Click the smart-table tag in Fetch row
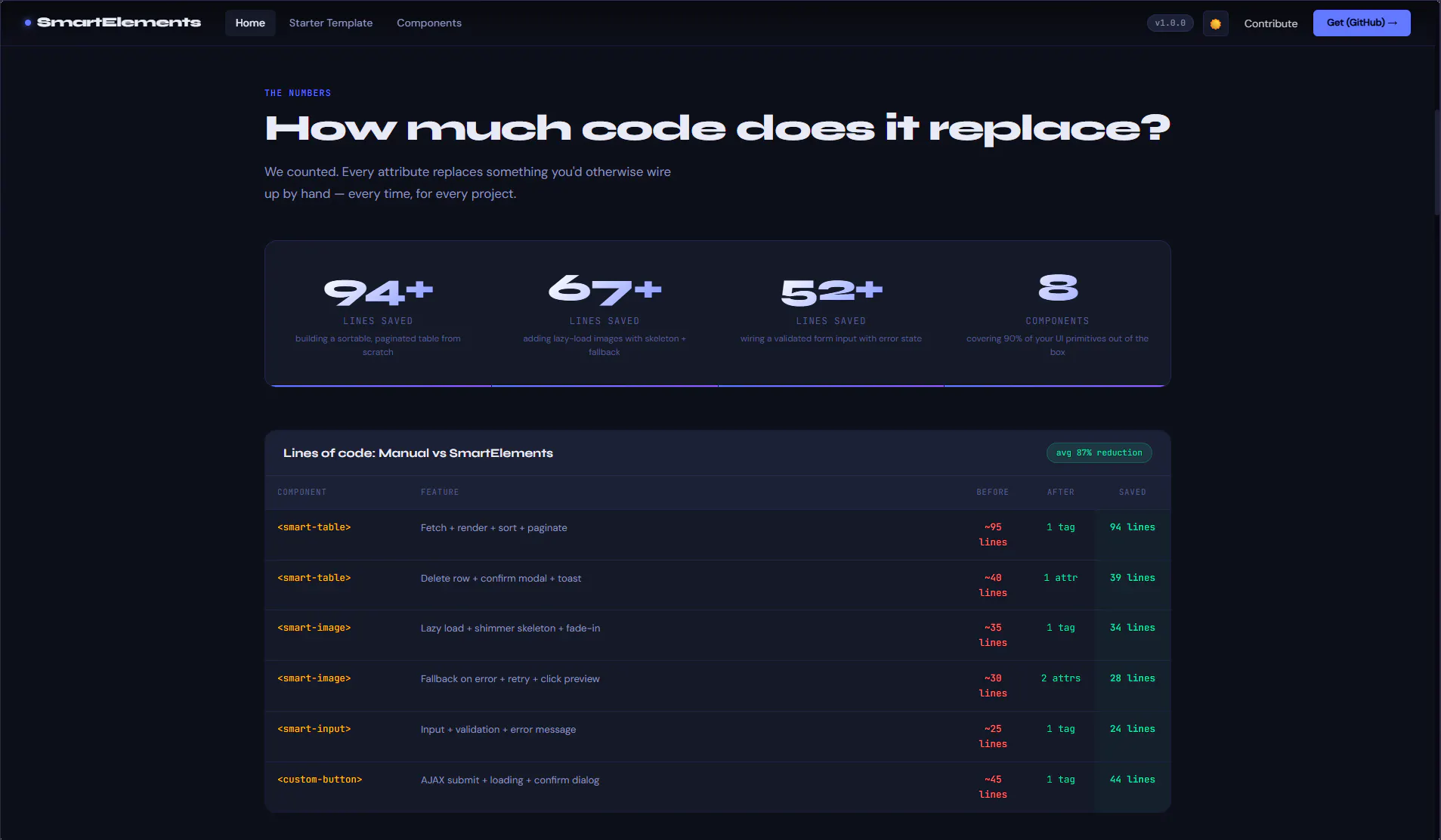Image resolution: width=1441 pixels, height=840 pixels. 314,527
